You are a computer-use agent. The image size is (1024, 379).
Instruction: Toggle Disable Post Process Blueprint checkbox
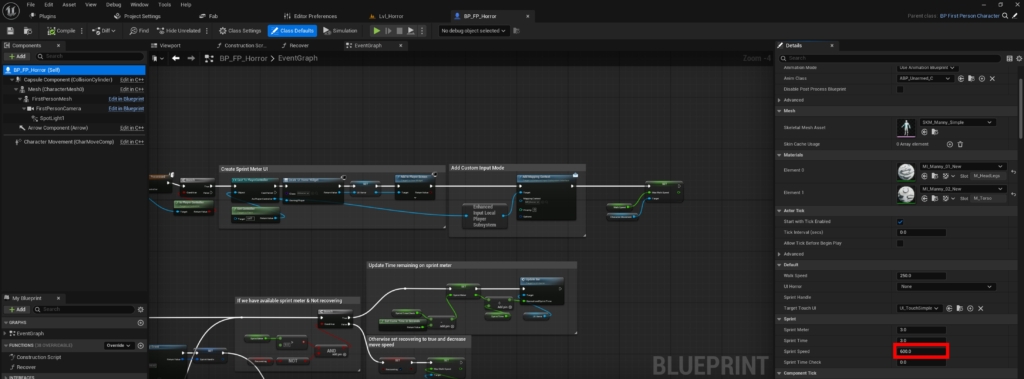point(900,90)
